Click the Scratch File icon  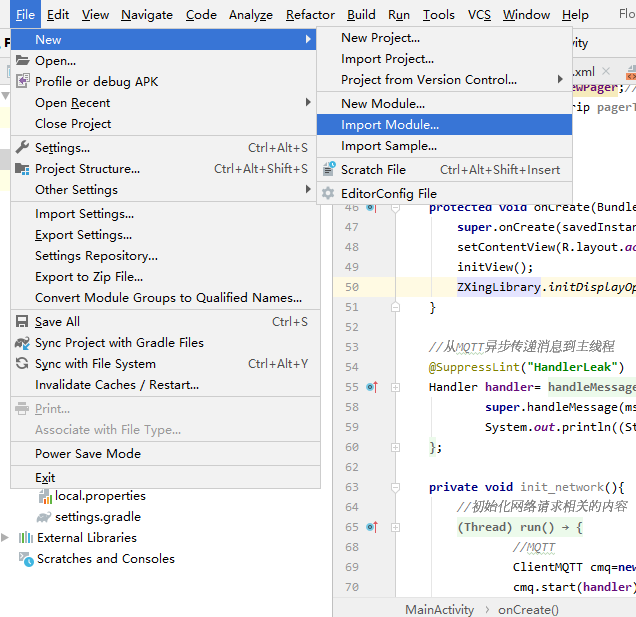click(x=328, y=170)
